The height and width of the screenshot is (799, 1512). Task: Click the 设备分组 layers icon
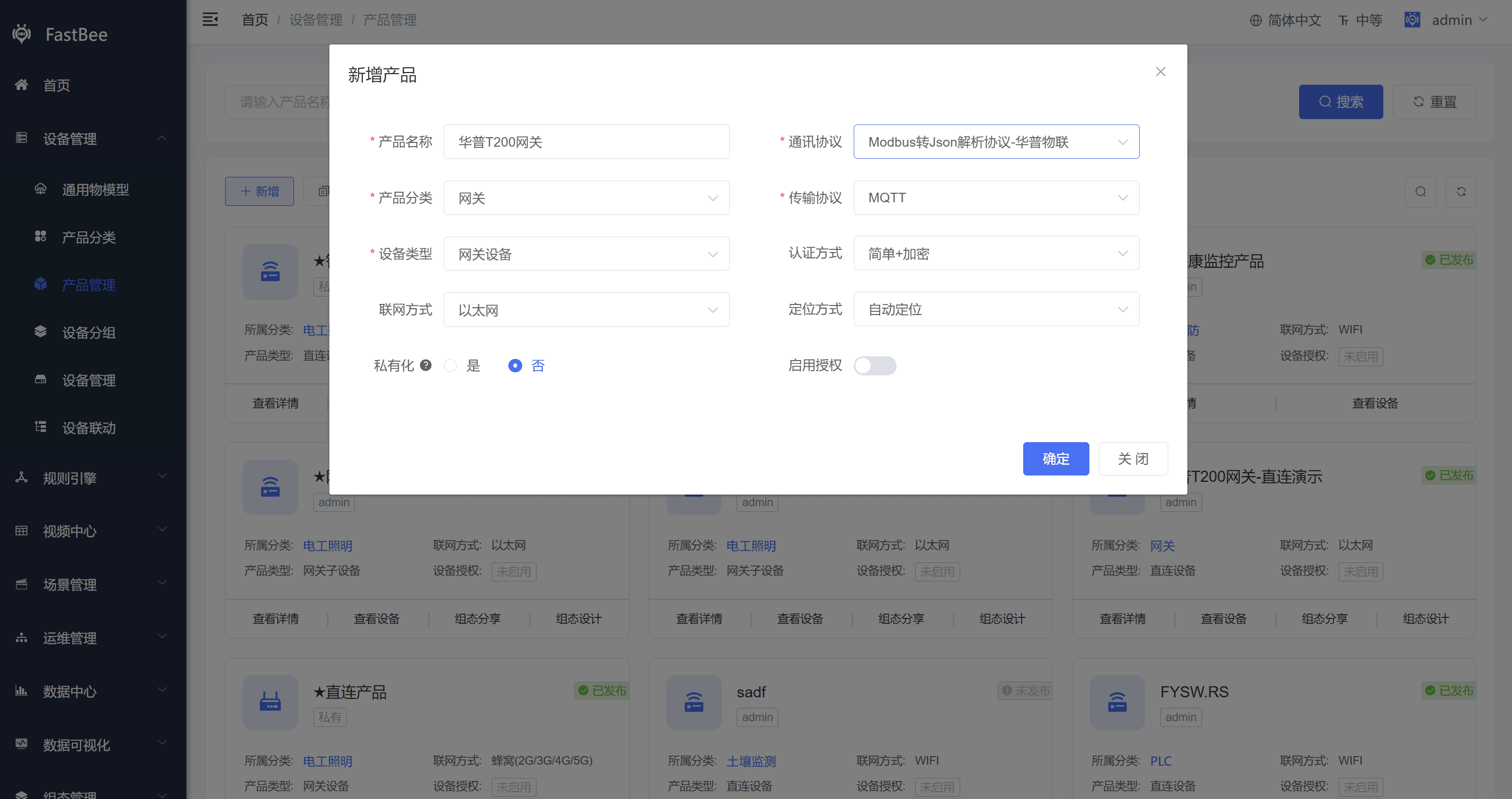pos(40,332)
